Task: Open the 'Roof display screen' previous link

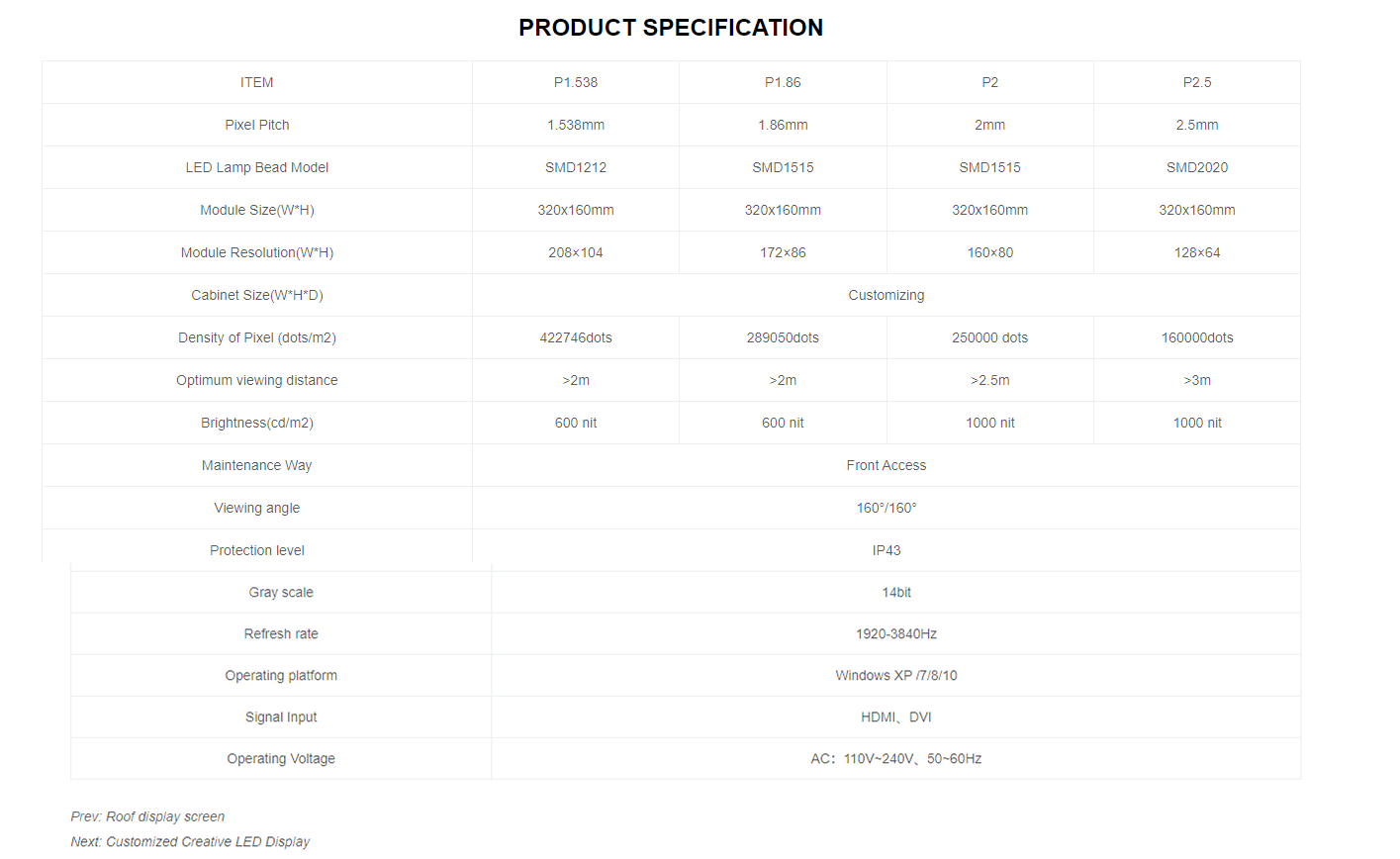Action: (165, 816)
